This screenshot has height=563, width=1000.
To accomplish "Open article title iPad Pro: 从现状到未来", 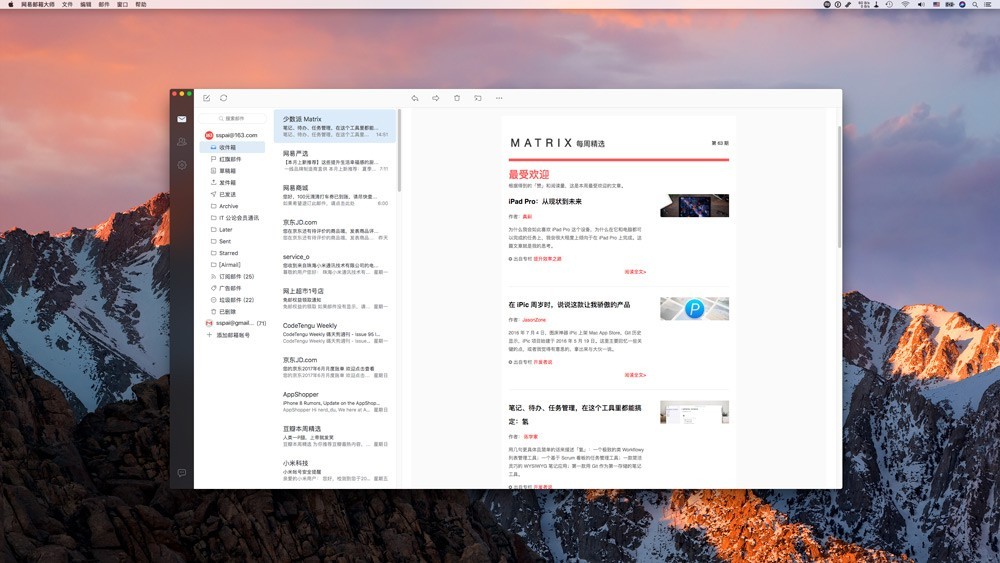I will coord(545,201).
